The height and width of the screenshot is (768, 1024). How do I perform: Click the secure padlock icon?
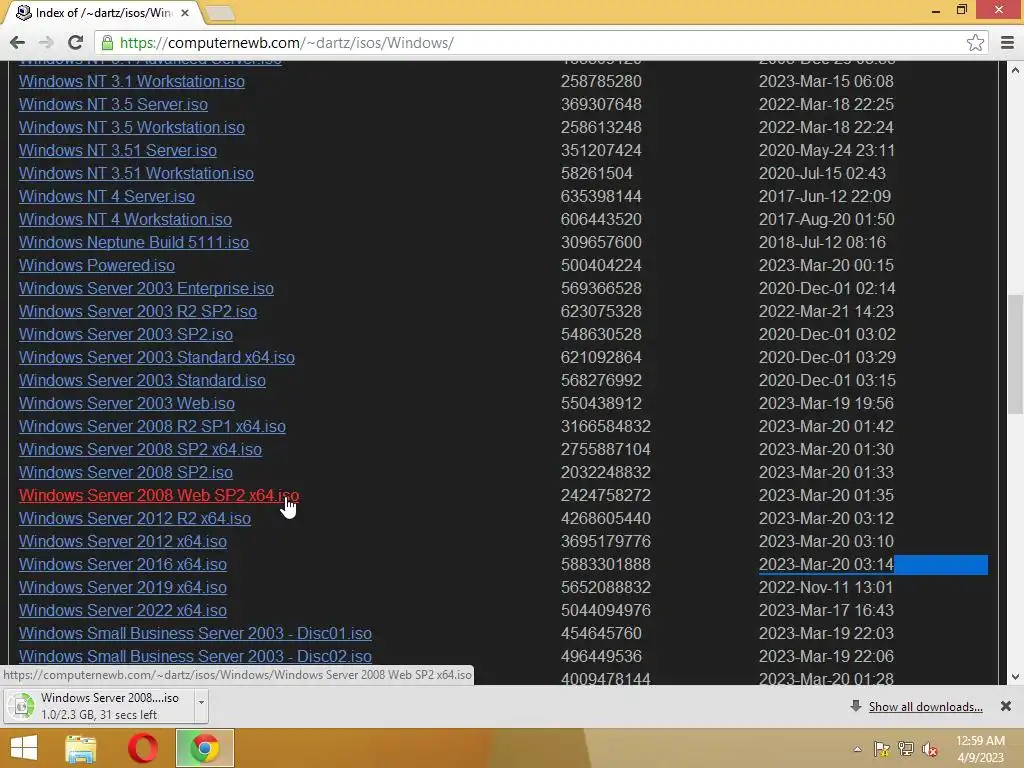[x=107, y=43]
